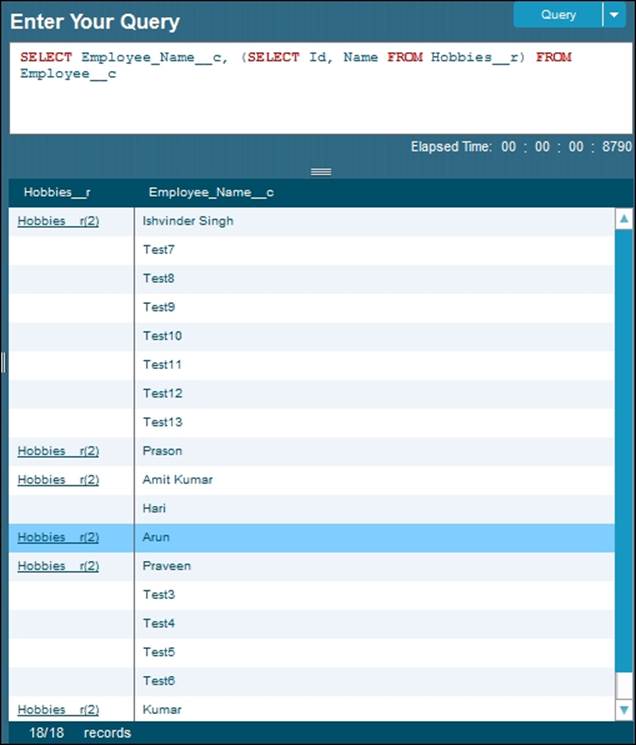Click the Query button
Image resolution: width=636 pixels, height=745 pixels.
pos(558,15)
